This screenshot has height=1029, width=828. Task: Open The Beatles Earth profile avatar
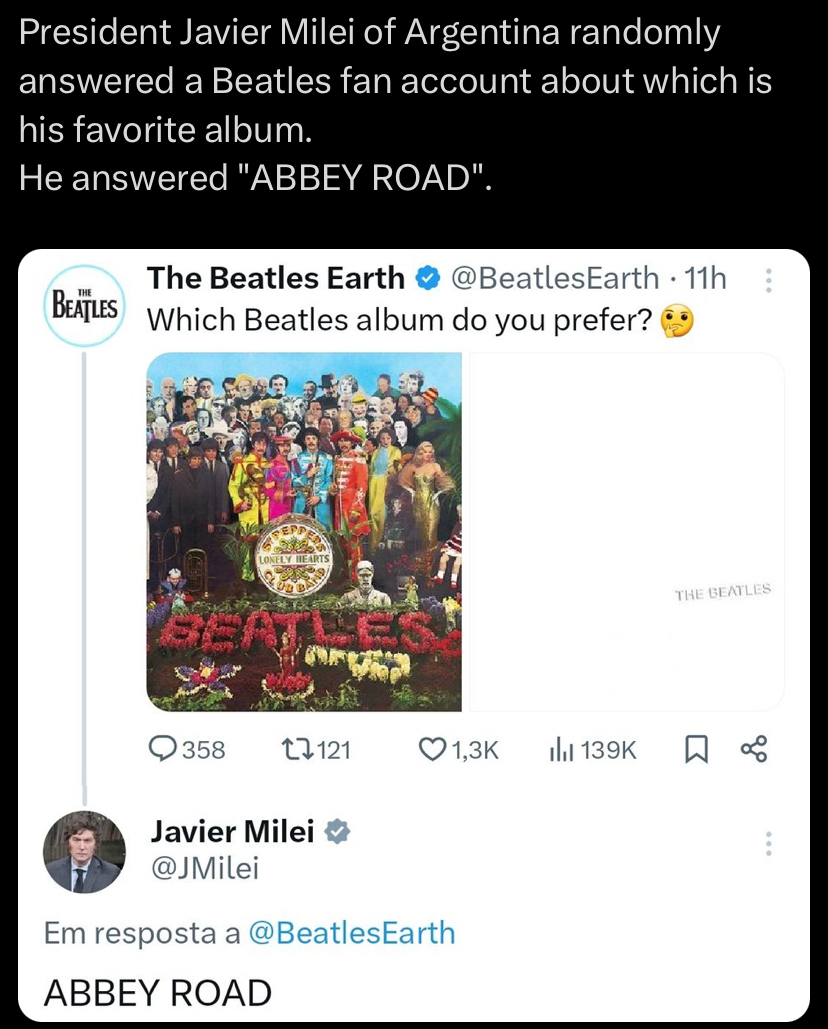(x=84, y=305)
